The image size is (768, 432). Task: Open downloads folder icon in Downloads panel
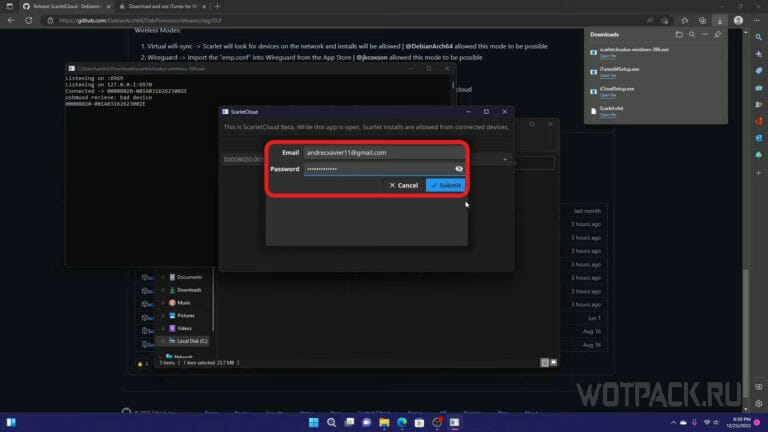tap(677, 33)
